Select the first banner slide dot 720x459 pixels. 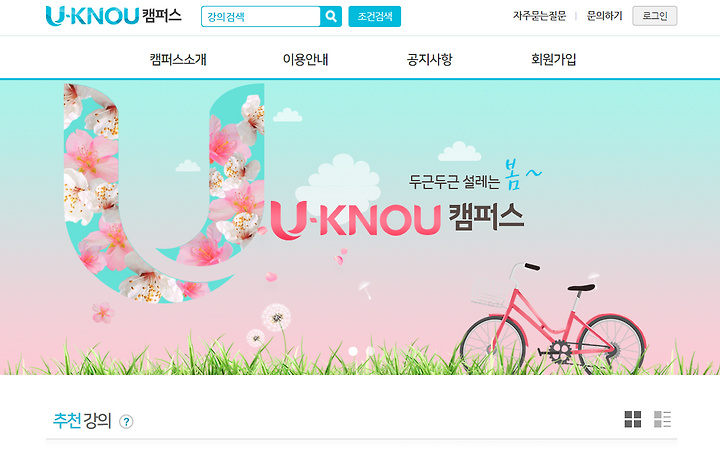click(353, 351)
